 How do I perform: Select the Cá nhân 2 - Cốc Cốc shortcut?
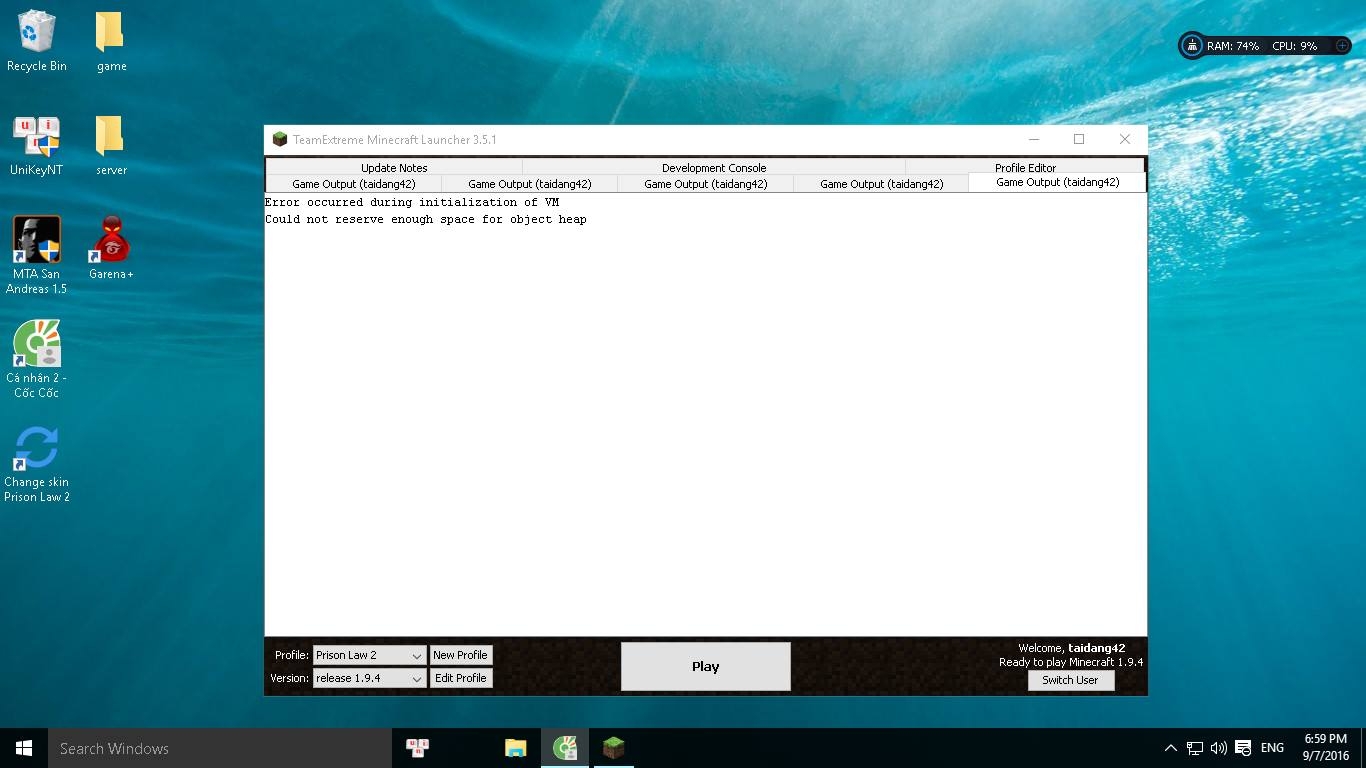pos(37,360)
